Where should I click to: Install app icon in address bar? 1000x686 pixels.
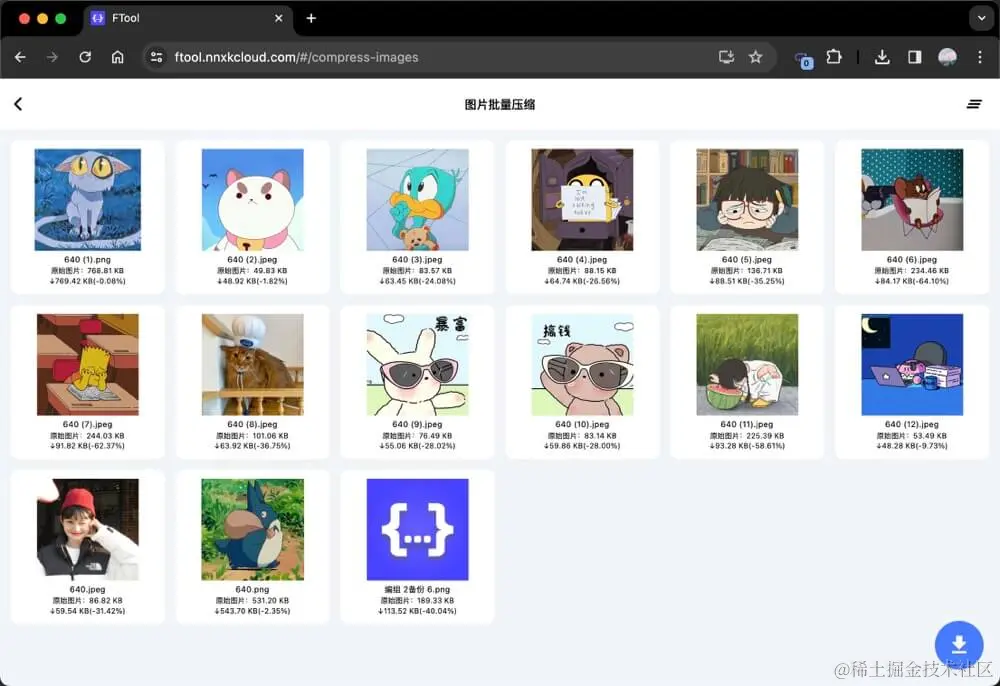click(x=726, y=57)
